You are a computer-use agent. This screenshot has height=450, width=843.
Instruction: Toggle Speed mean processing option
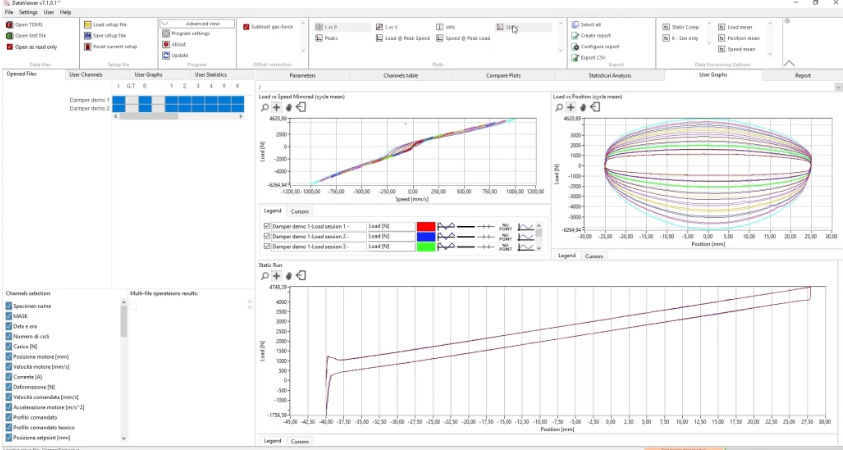click(737, 49)
